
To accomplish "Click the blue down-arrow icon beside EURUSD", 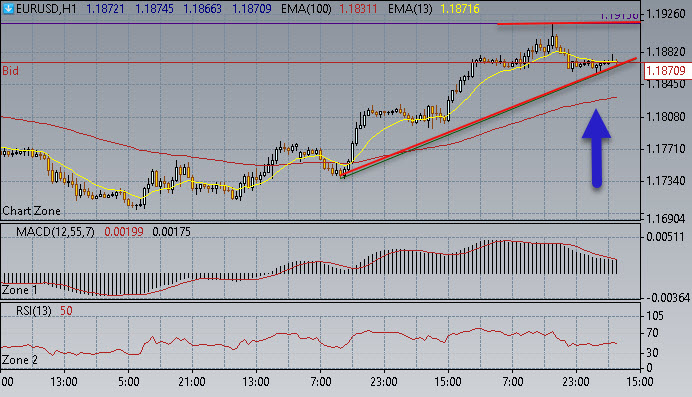I will pos(8,8).
